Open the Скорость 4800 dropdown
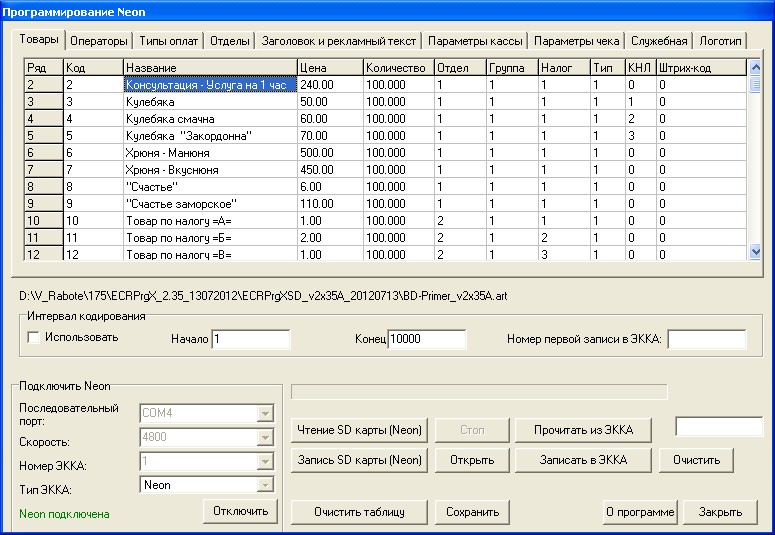The image size is (775, 535). click(265, 437)
